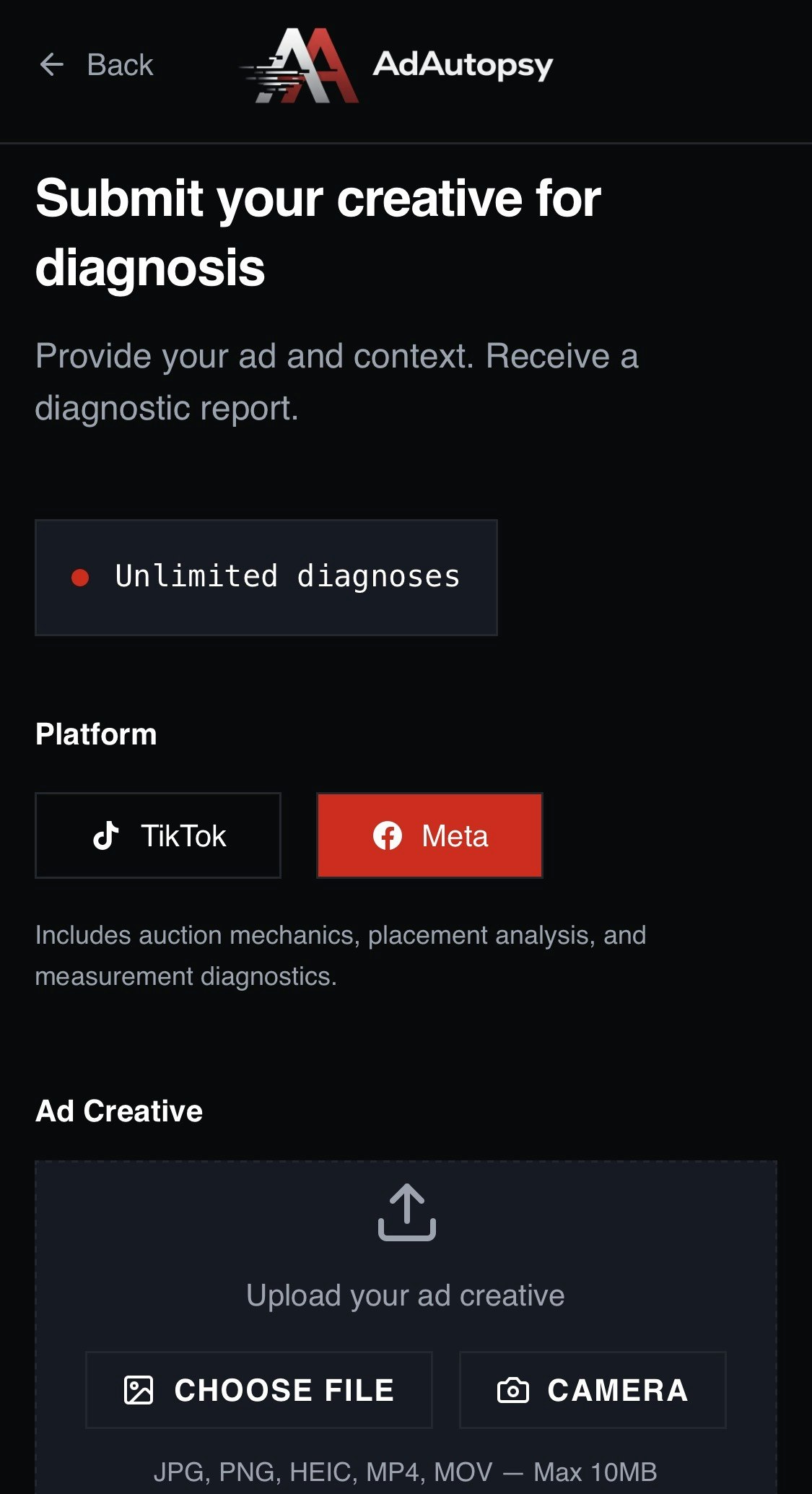Toggle the Unlimited diagnoses badge
The image size is (812, 1494).
coord(267,576)
